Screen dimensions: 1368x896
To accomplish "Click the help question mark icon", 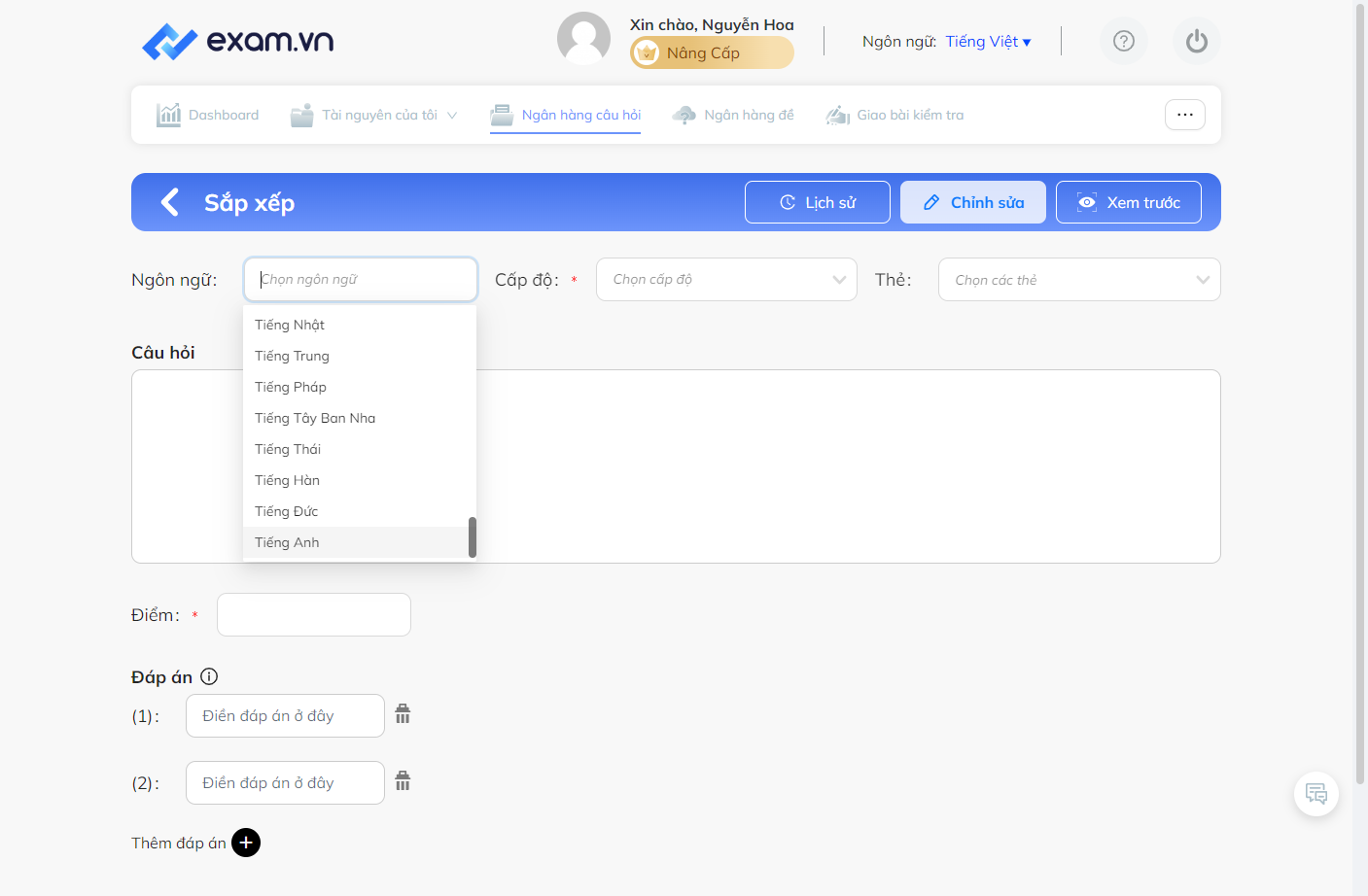I will pos(1124,41).
